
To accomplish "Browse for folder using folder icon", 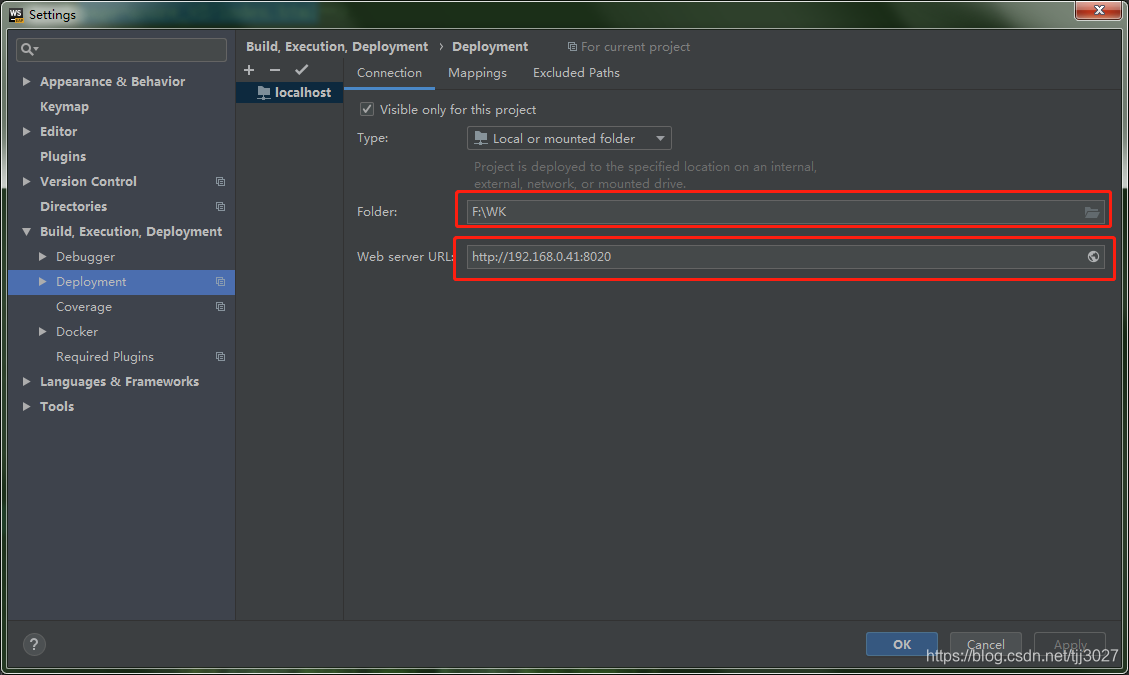I will (1092, 212).
